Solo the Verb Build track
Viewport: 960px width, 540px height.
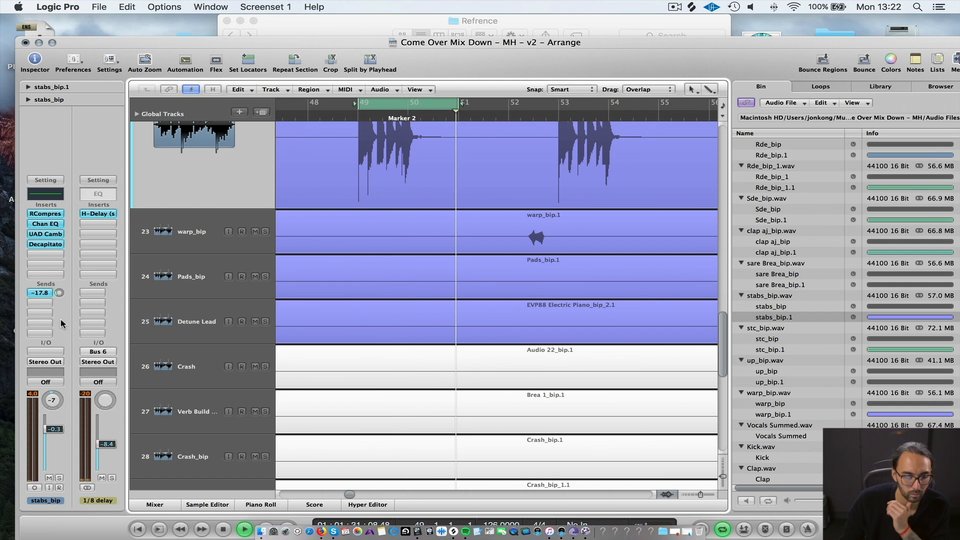(x=265, y=411)
